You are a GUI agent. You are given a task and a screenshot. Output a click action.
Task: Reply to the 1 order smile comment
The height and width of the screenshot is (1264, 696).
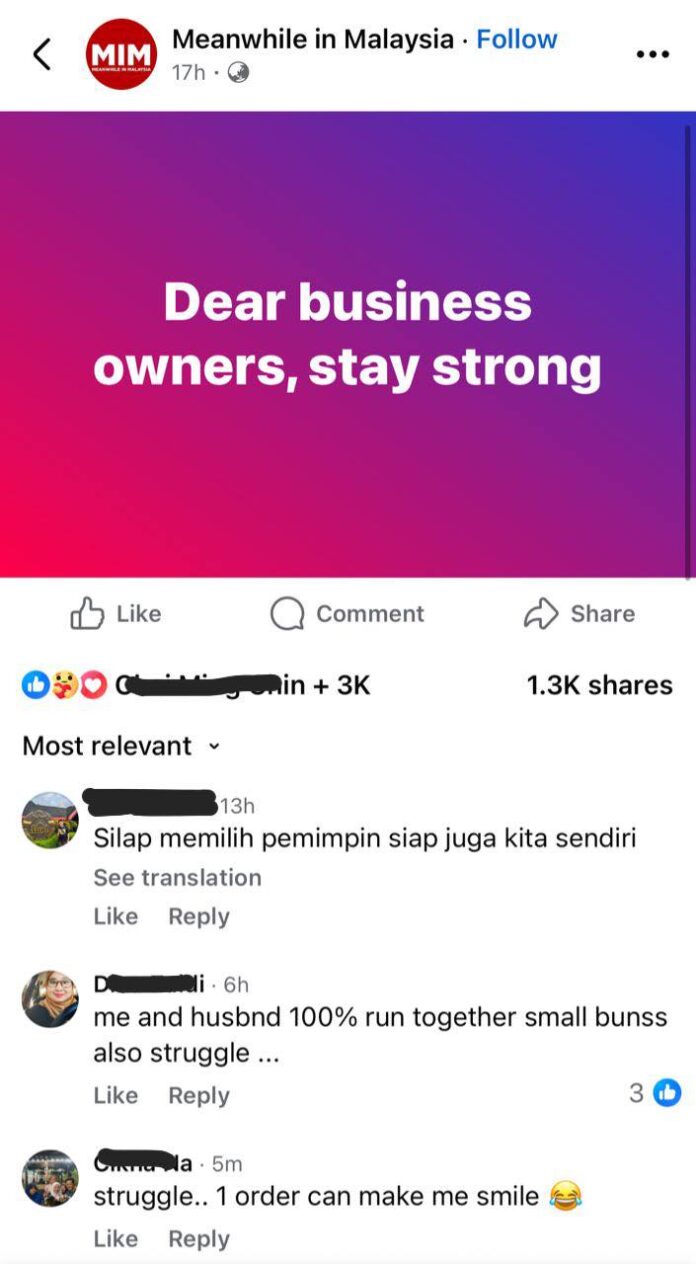pyautogui.click(x=199, y=1238)
